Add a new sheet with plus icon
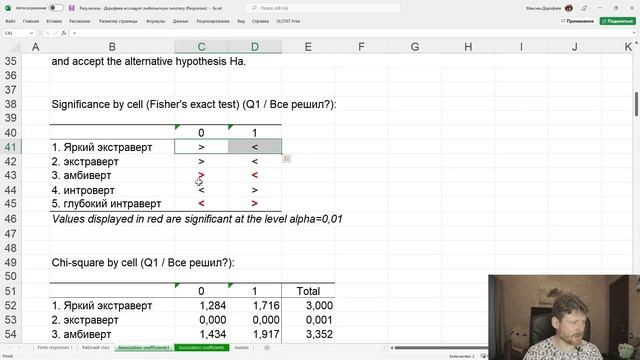 coord(267,348)
